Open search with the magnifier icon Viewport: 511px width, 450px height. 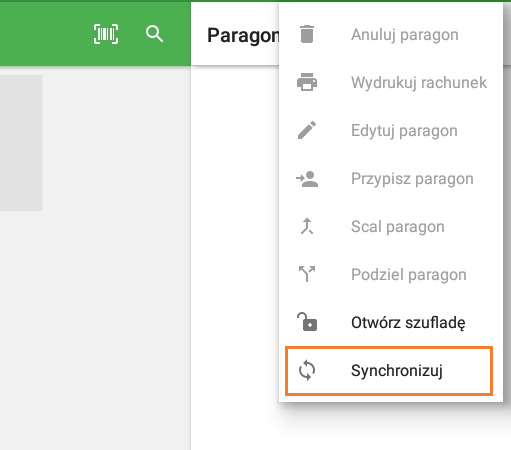pyautogui.click(x=154, y=34)
